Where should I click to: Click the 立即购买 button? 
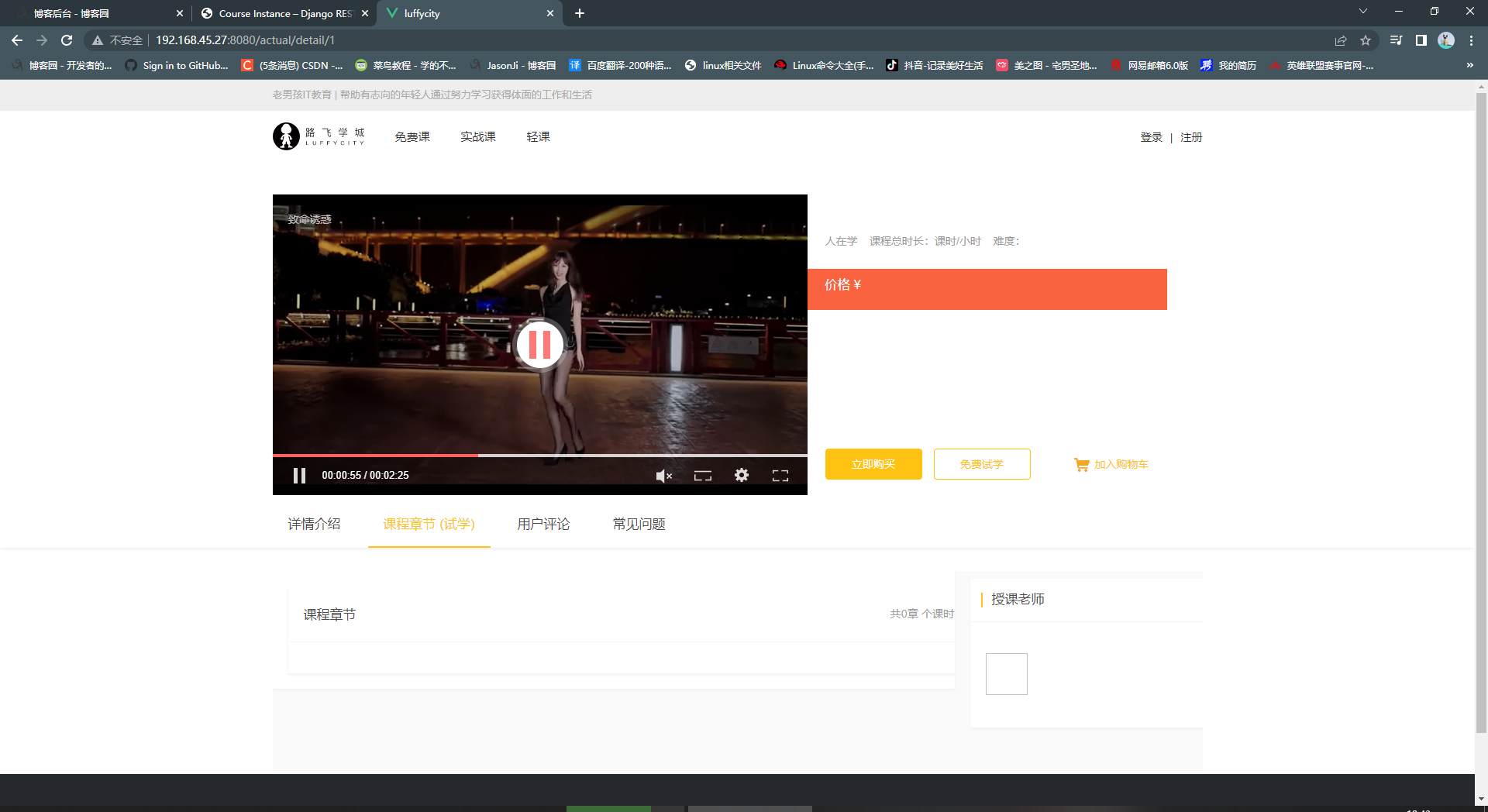click(x=873, y=464)
